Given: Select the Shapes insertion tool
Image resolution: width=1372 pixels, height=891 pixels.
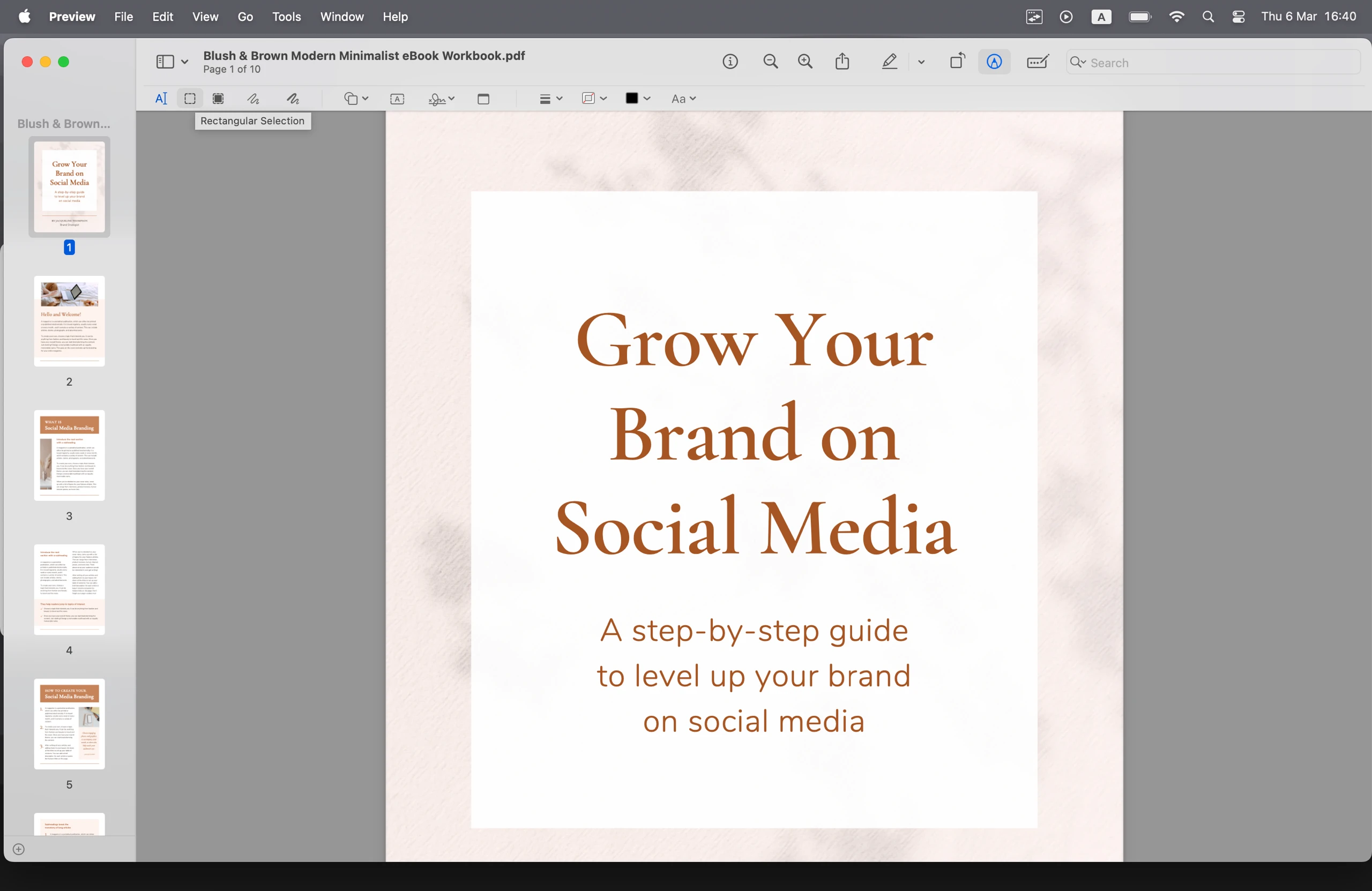Looking at the screenshot, I should [x=354, y=98].
